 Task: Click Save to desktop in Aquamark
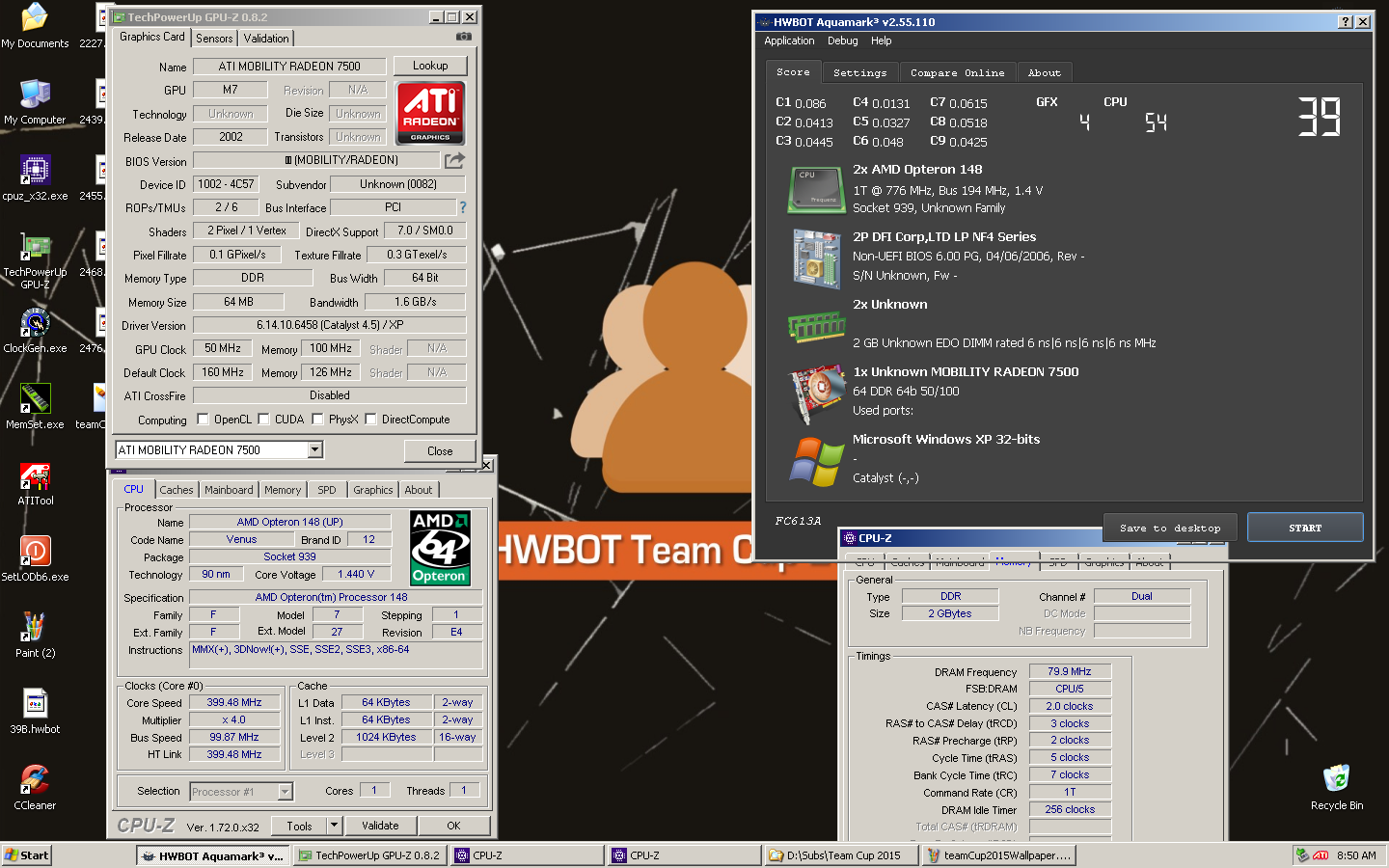coord(1170,528)
